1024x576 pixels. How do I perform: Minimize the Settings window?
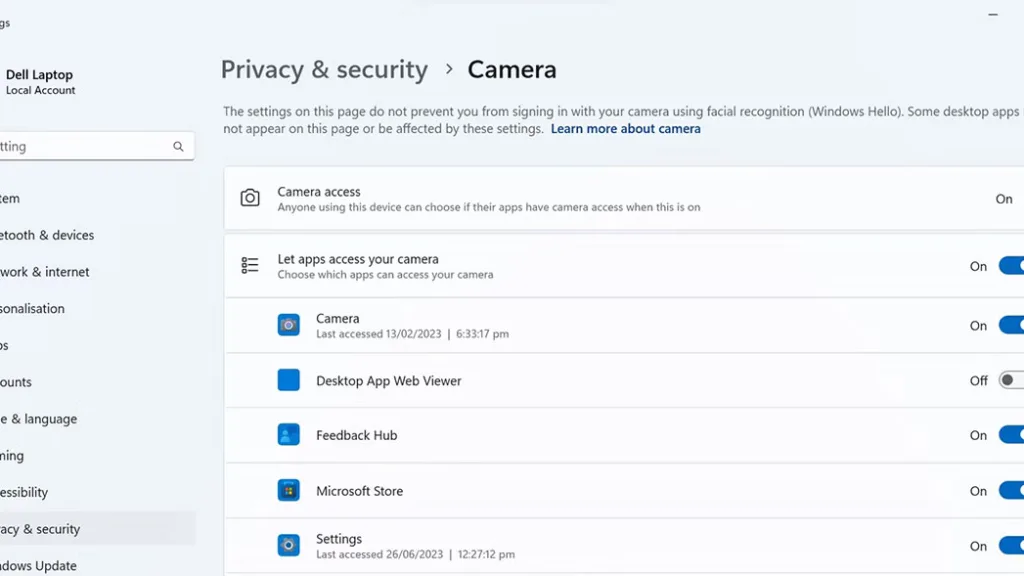click(993, 14)
